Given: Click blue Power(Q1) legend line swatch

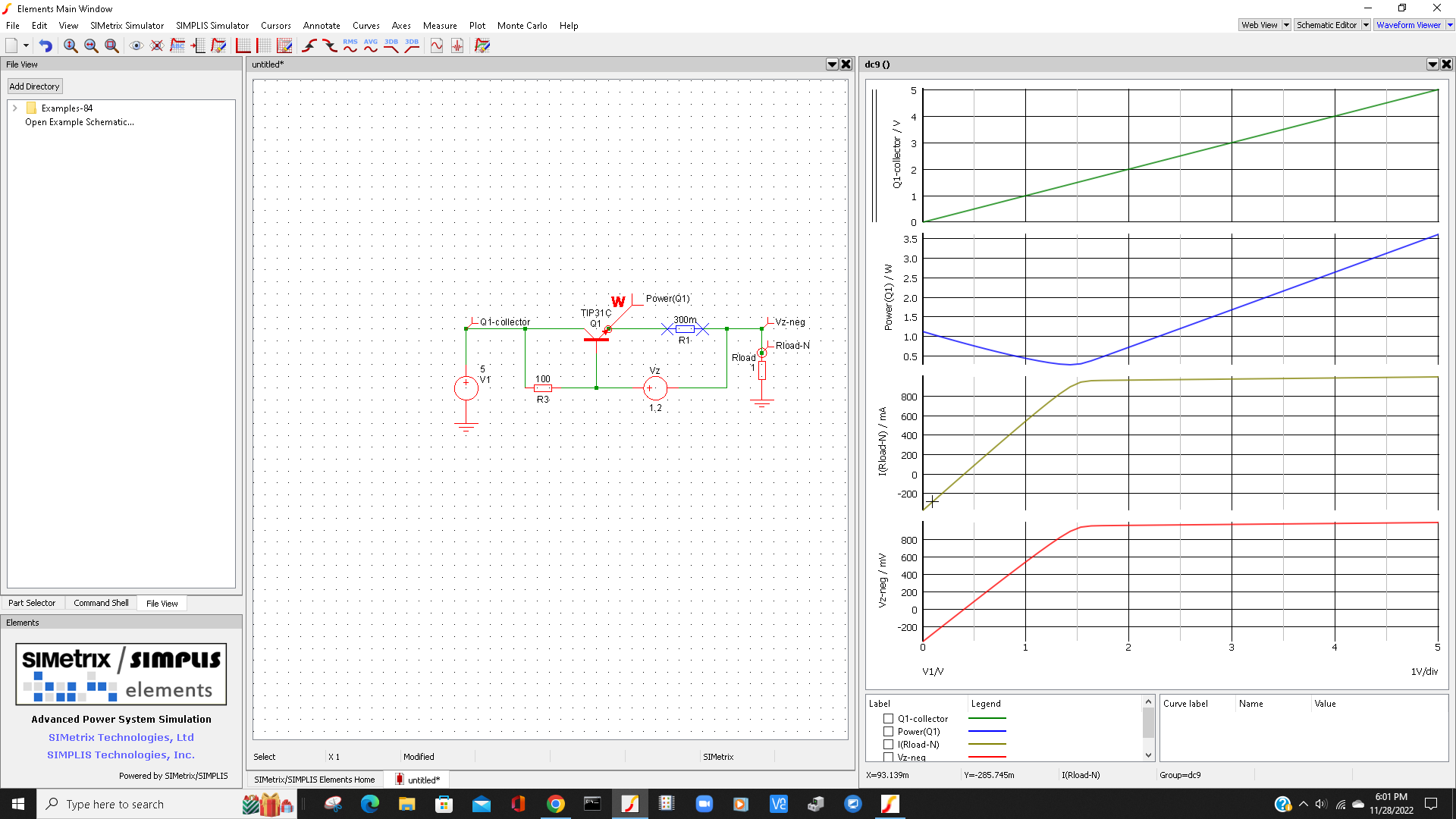Looking at the screenshot, I should (987, 731).
